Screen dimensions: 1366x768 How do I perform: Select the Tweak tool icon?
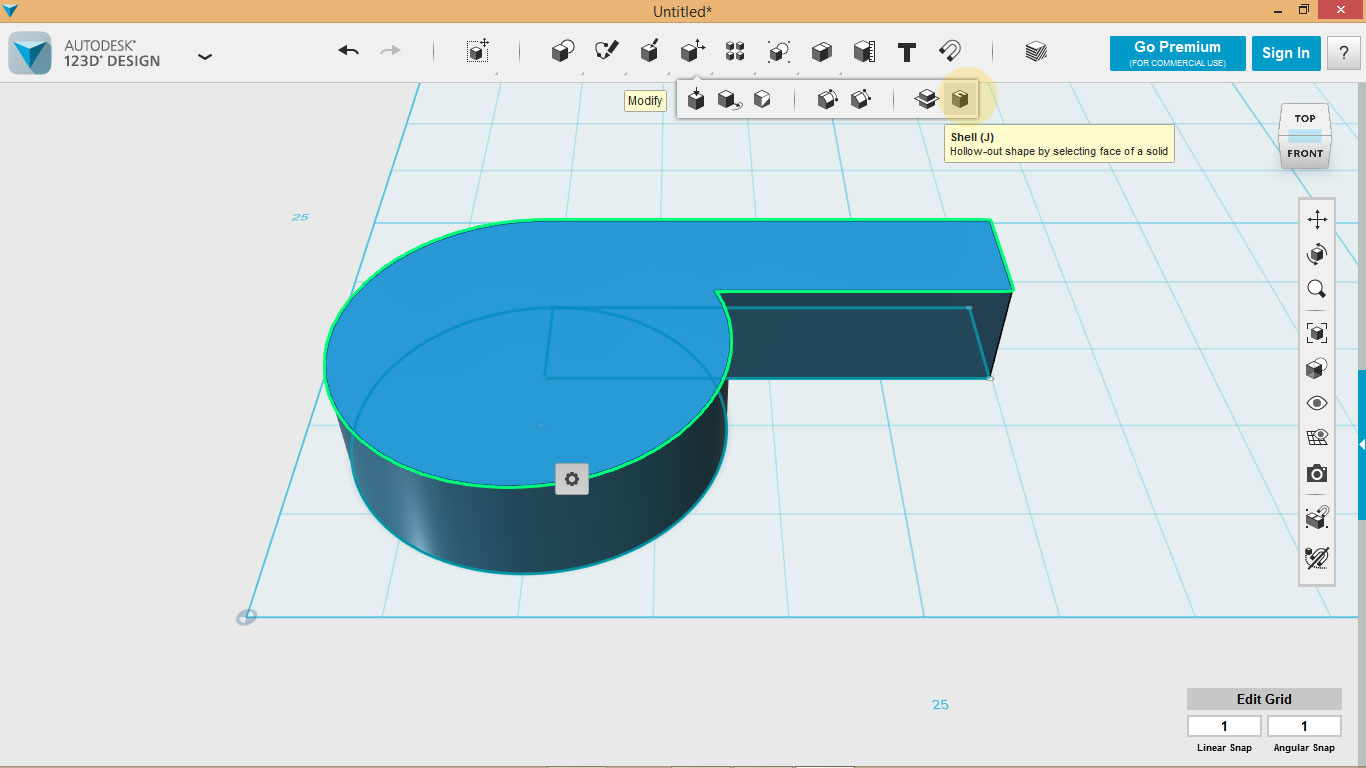(729, 99)
